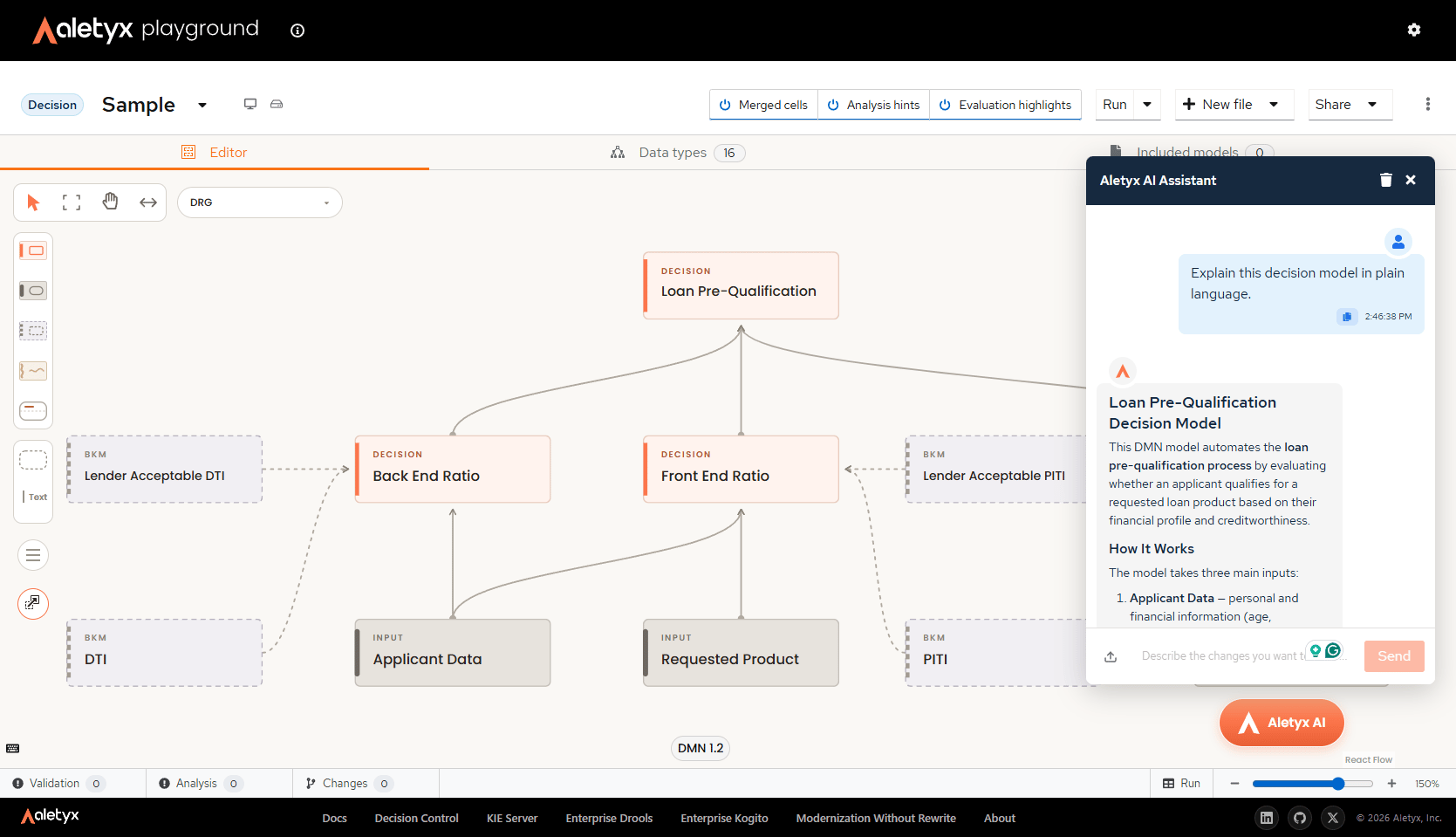Screen dimensions: 1456x837
Task: Toggle Merged cells option
Action: point(763,105)
